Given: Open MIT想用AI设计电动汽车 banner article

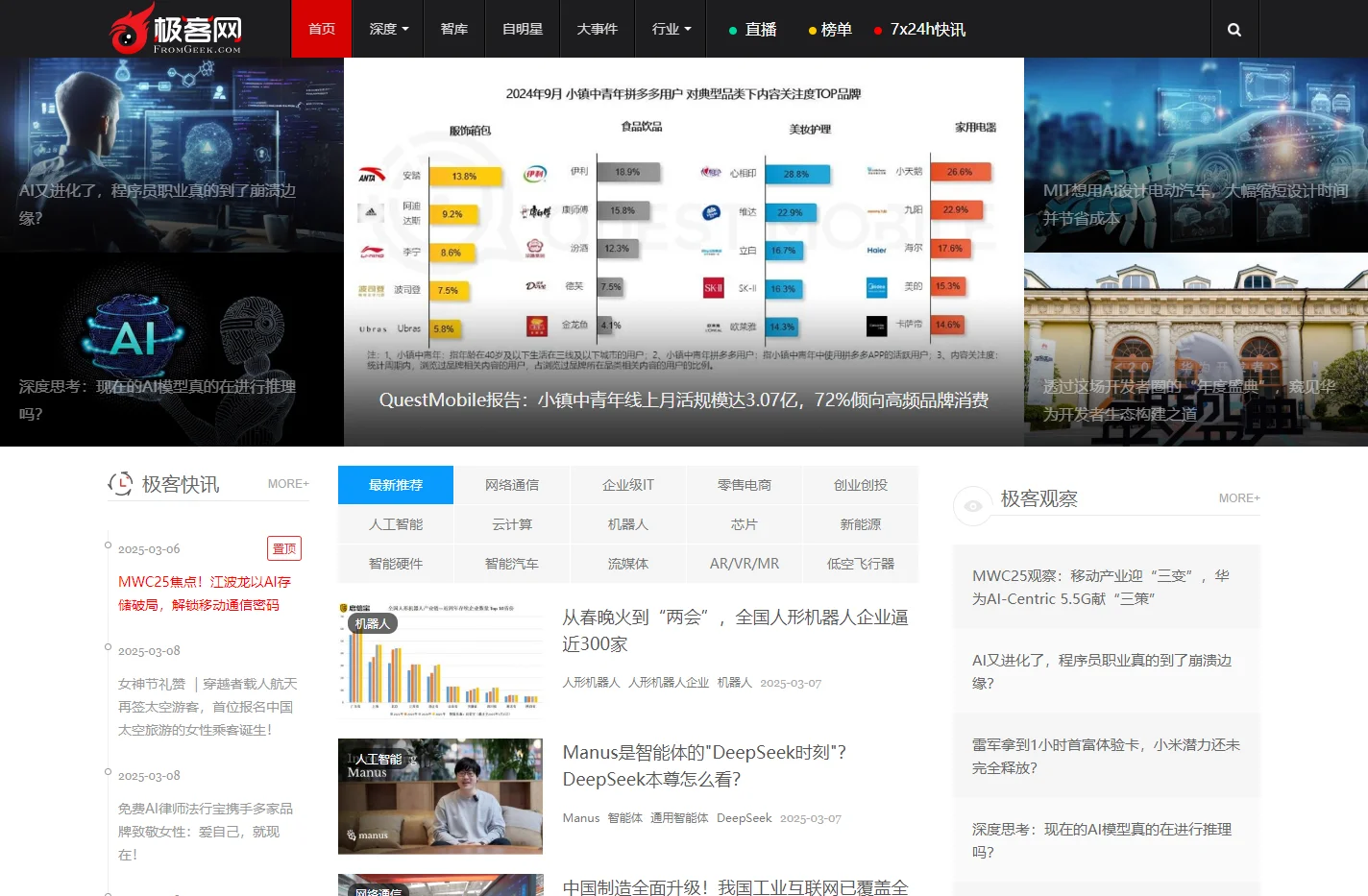Looking at the screenshot, I should [x=1196, y=155].
